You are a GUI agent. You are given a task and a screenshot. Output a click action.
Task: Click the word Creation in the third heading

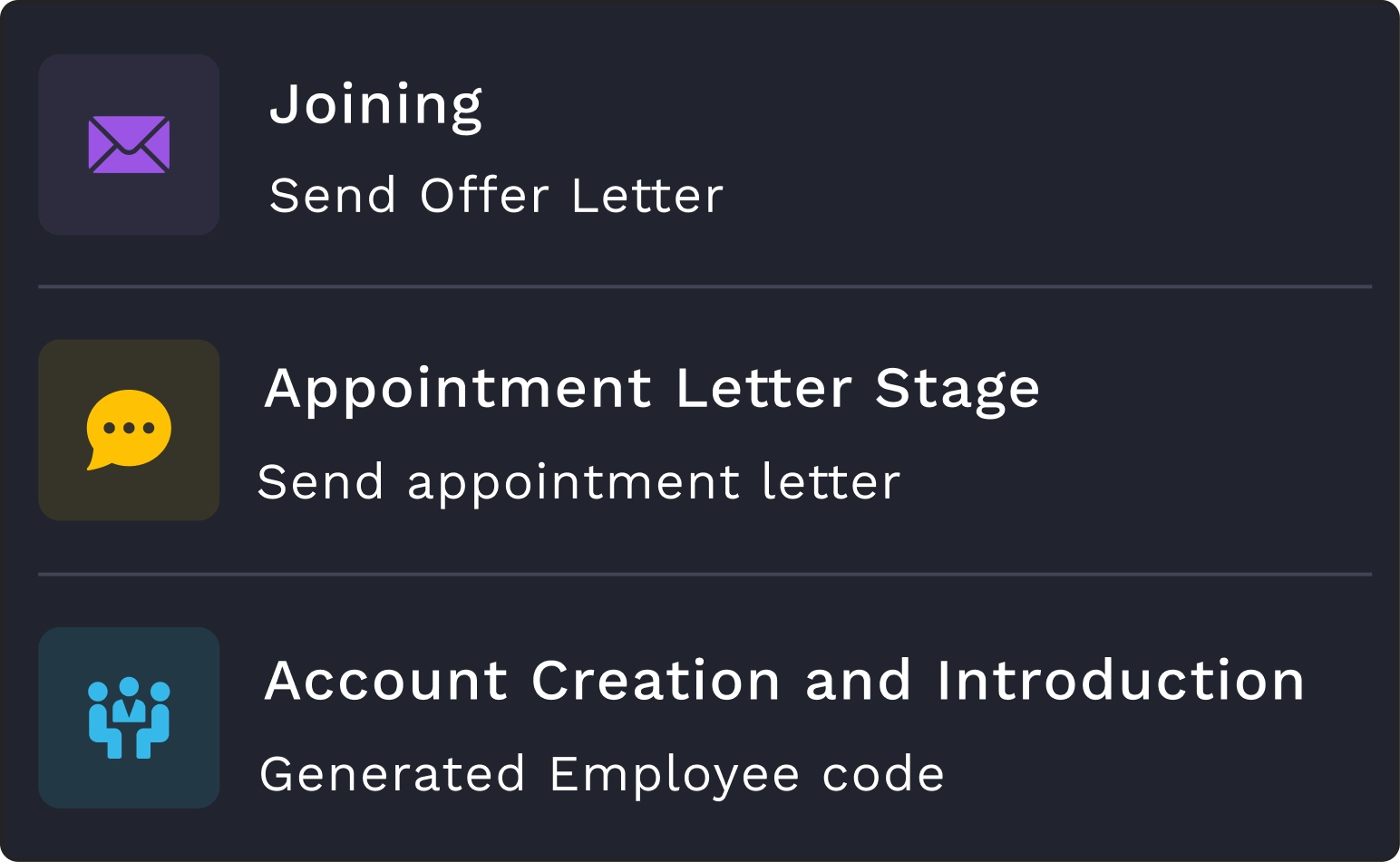[x=656, y=680]
